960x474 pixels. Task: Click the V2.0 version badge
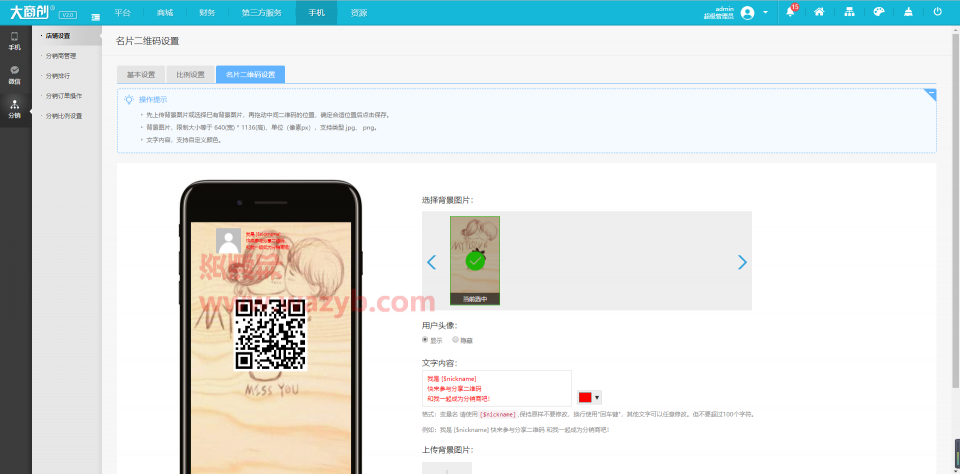pyautogui.click(x=68, y=15)
